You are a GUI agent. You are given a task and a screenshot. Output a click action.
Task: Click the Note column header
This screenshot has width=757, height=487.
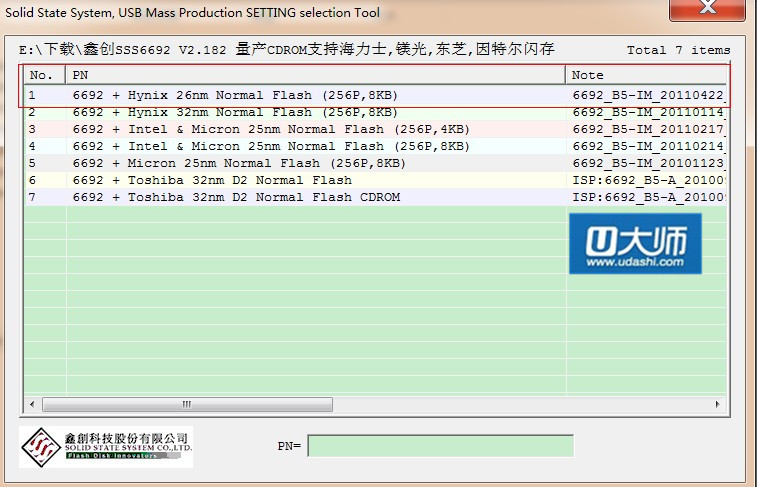(646, 75)
